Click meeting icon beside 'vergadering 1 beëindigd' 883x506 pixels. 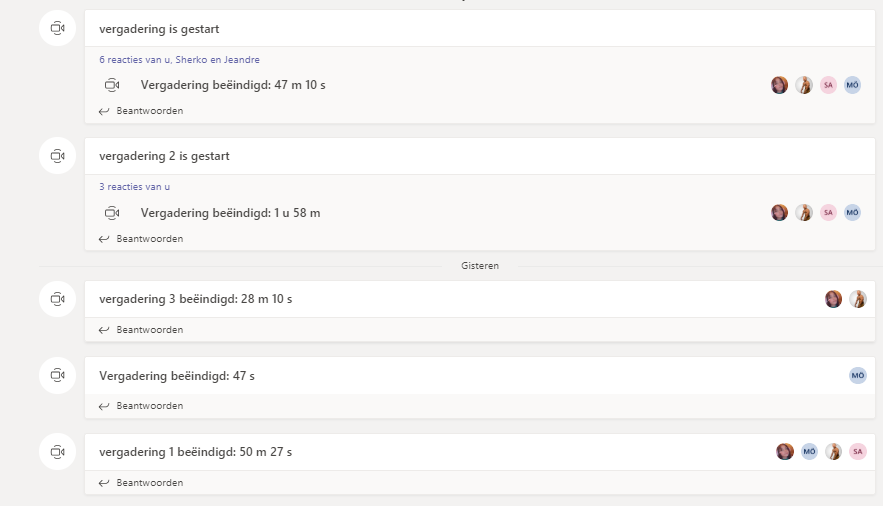point(57,451)
